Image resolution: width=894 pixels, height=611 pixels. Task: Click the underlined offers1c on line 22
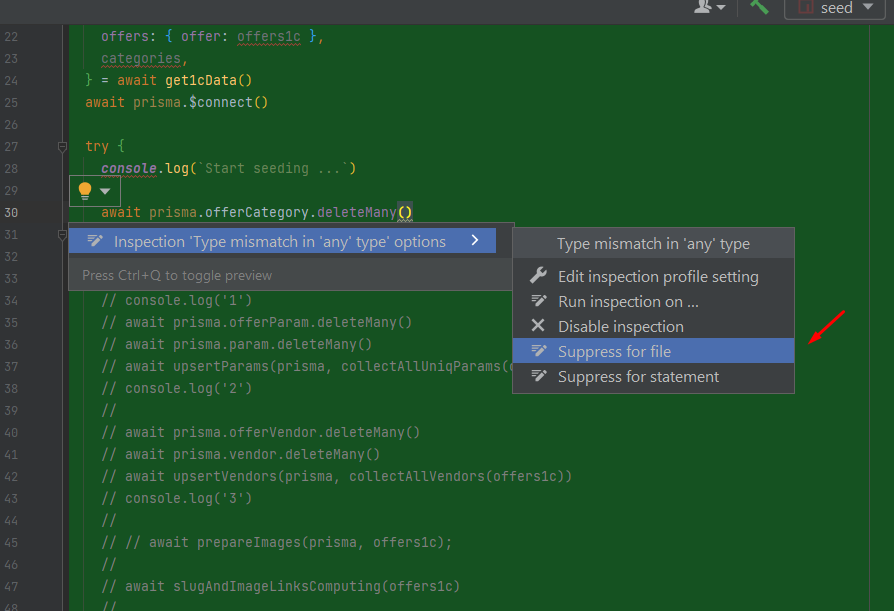click(269, 36)
